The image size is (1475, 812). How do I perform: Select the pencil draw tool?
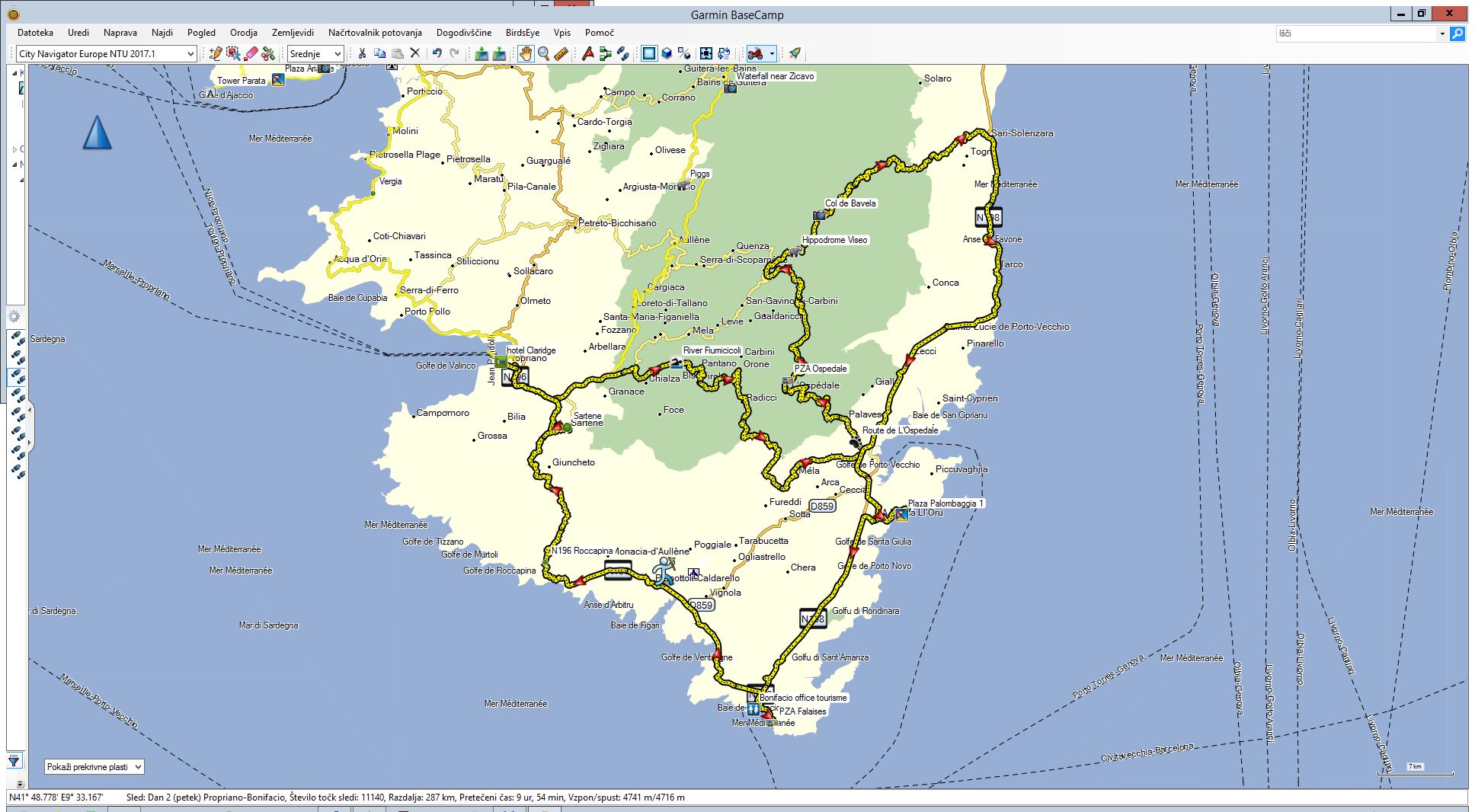pyautogui.click(x=216, y=53)
